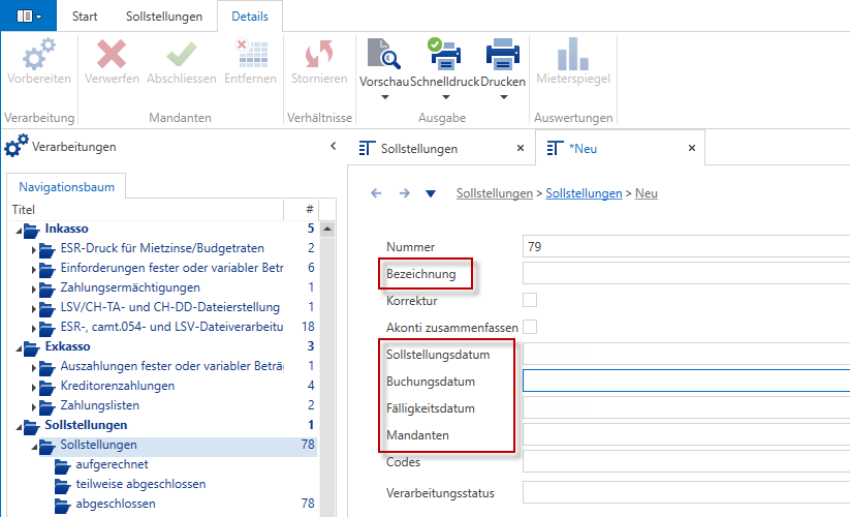850x517 pixels.
Task: Click the Verarbeitungen gears panel icon
Action: pyautogui.click(x=16, y=146)
